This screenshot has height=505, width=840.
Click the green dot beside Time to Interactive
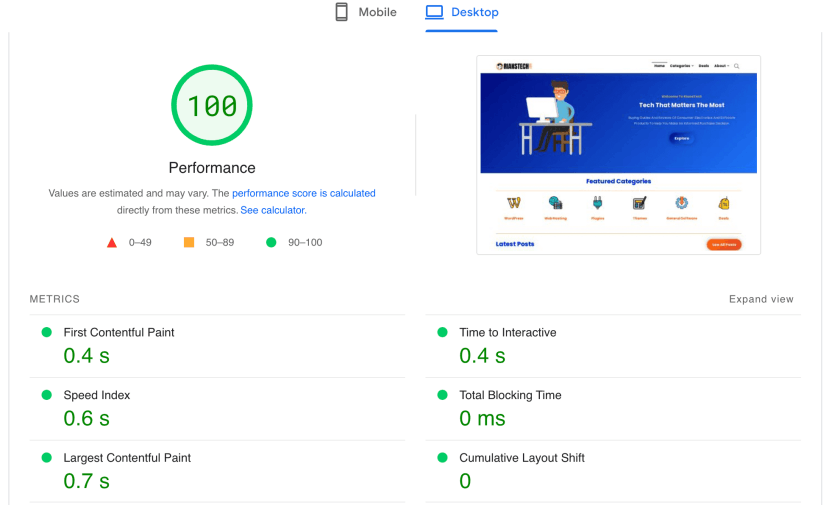point(442,332)
